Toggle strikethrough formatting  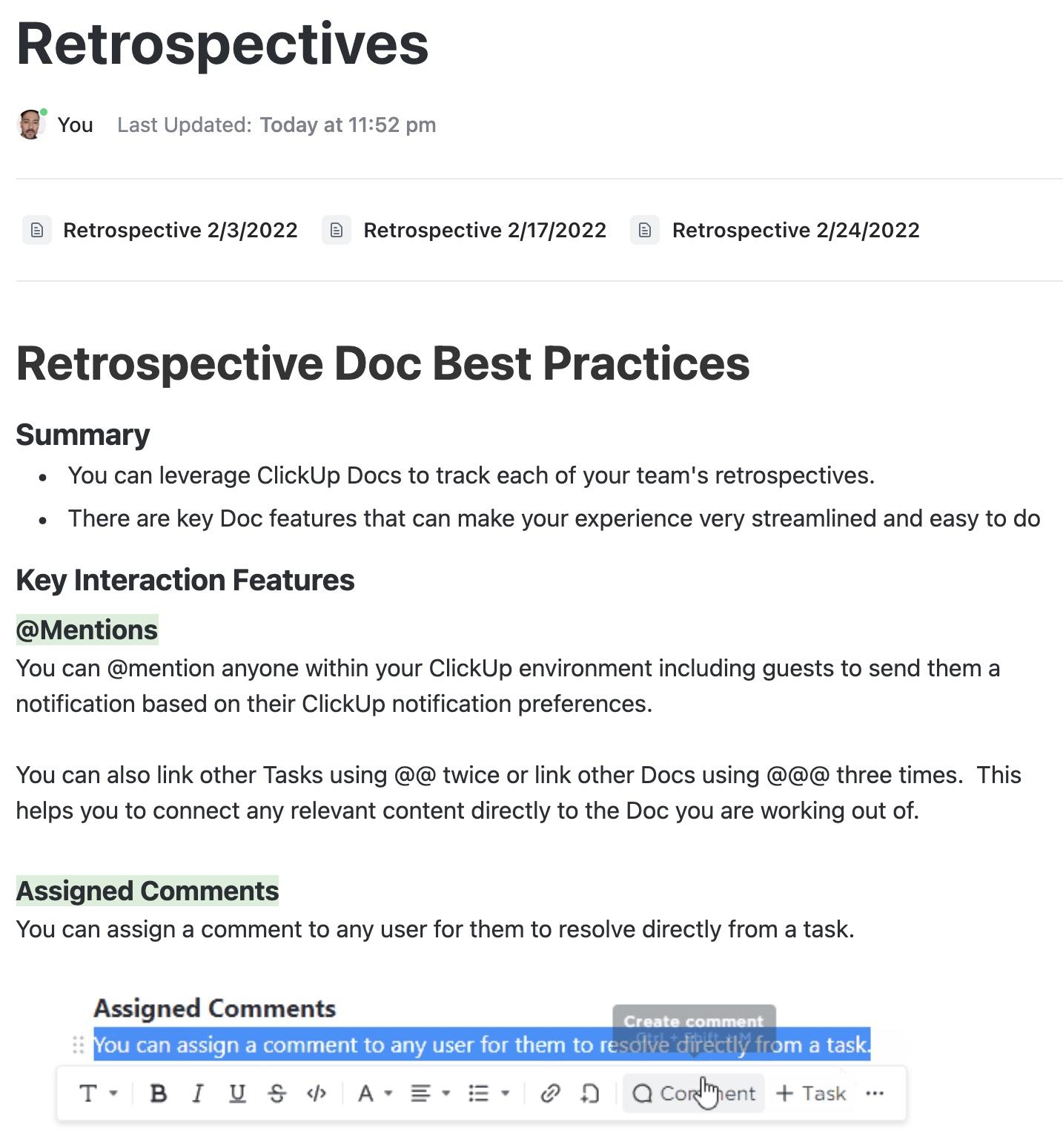[277, 1092]
